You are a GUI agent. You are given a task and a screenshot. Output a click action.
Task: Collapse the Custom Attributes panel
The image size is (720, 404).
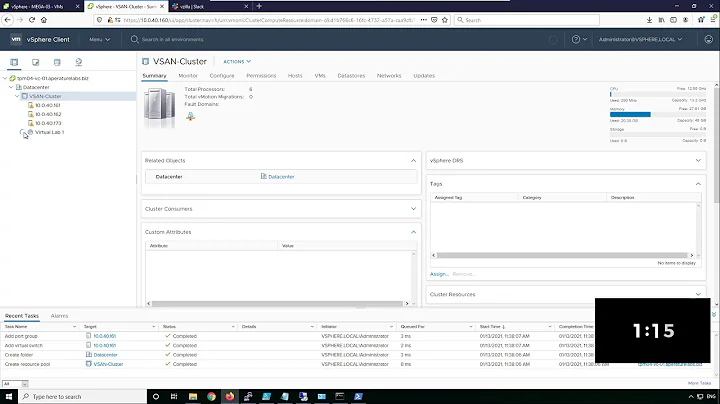click(413, 232)
